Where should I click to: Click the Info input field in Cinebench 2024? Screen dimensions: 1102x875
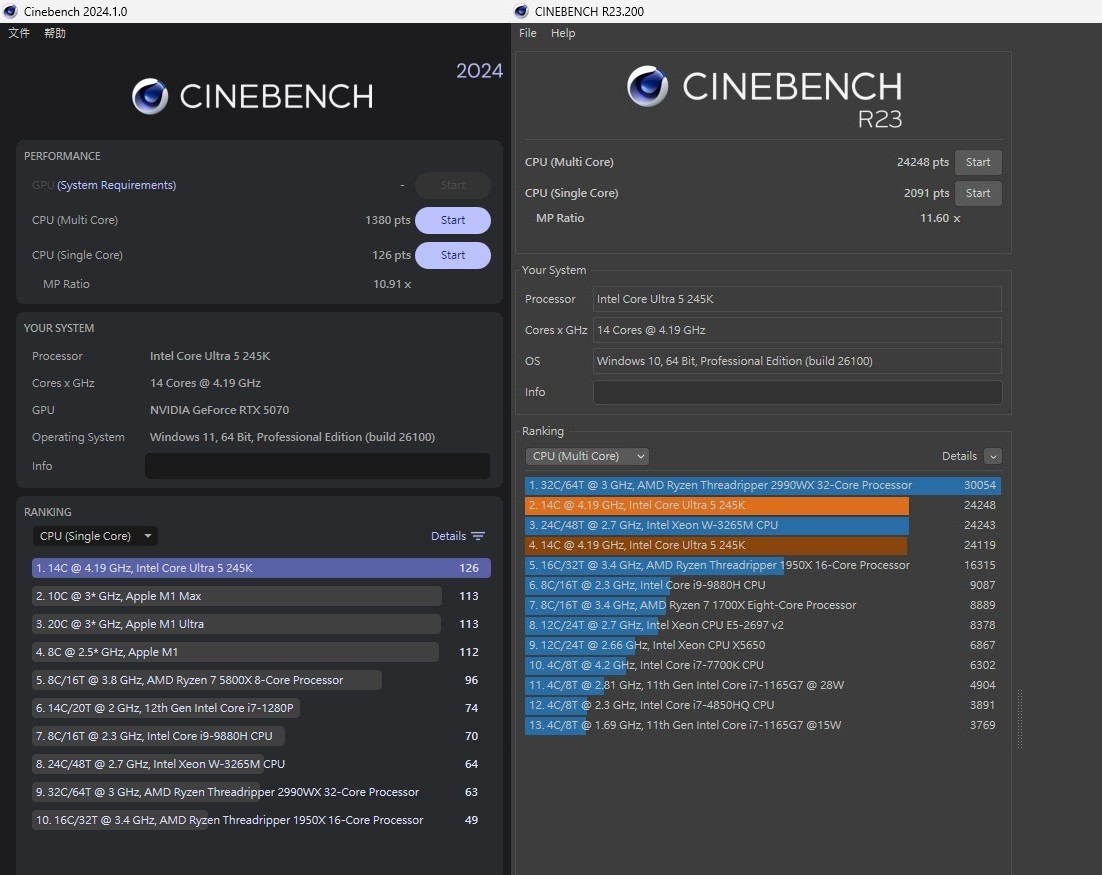tap(317, 466)
